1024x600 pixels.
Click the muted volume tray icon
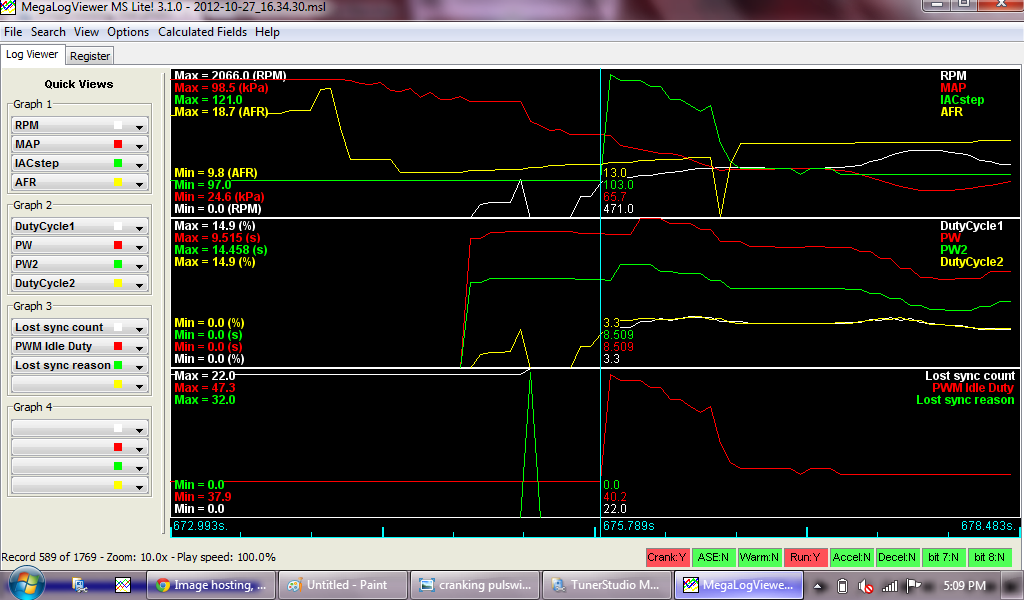coord(866,586)
